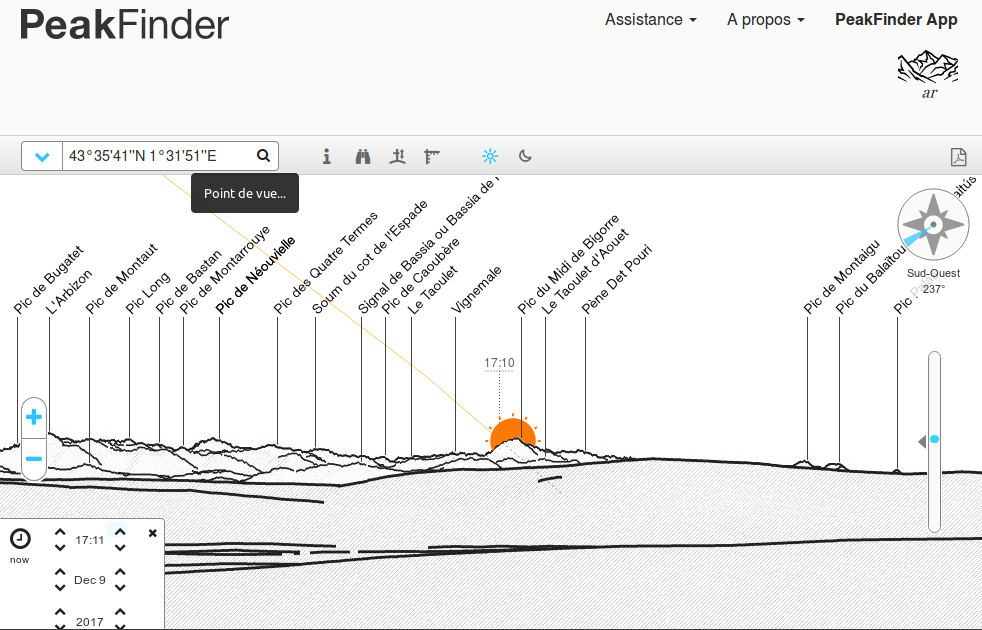Open the A propos dropdown menu
The height and width of the screenshot is (630, 982).
coord(765,20)
